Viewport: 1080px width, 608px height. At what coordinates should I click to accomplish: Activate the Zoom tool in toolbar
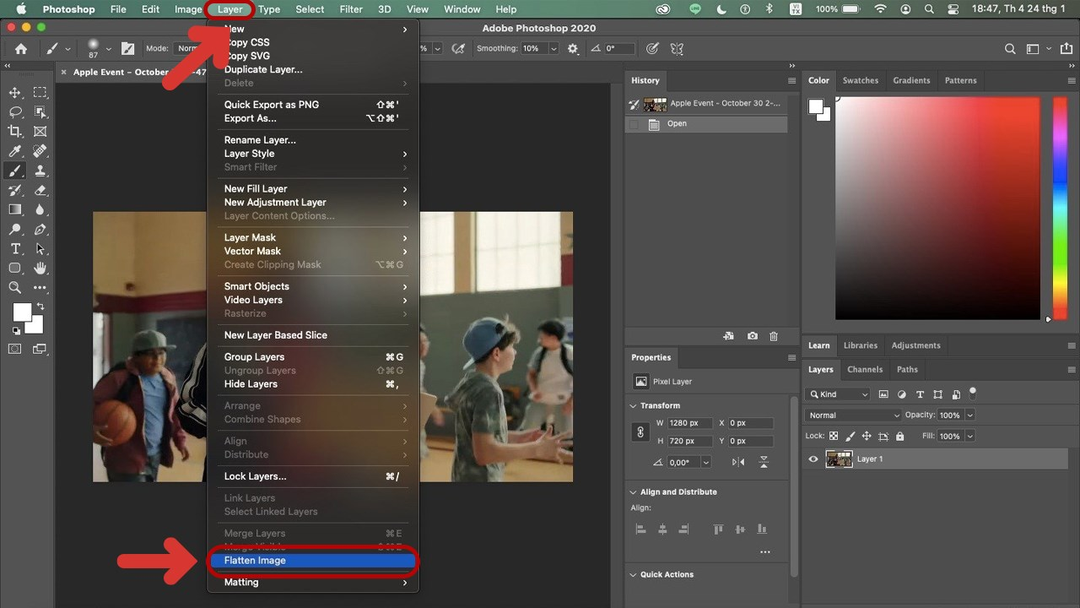coord(15,288)
